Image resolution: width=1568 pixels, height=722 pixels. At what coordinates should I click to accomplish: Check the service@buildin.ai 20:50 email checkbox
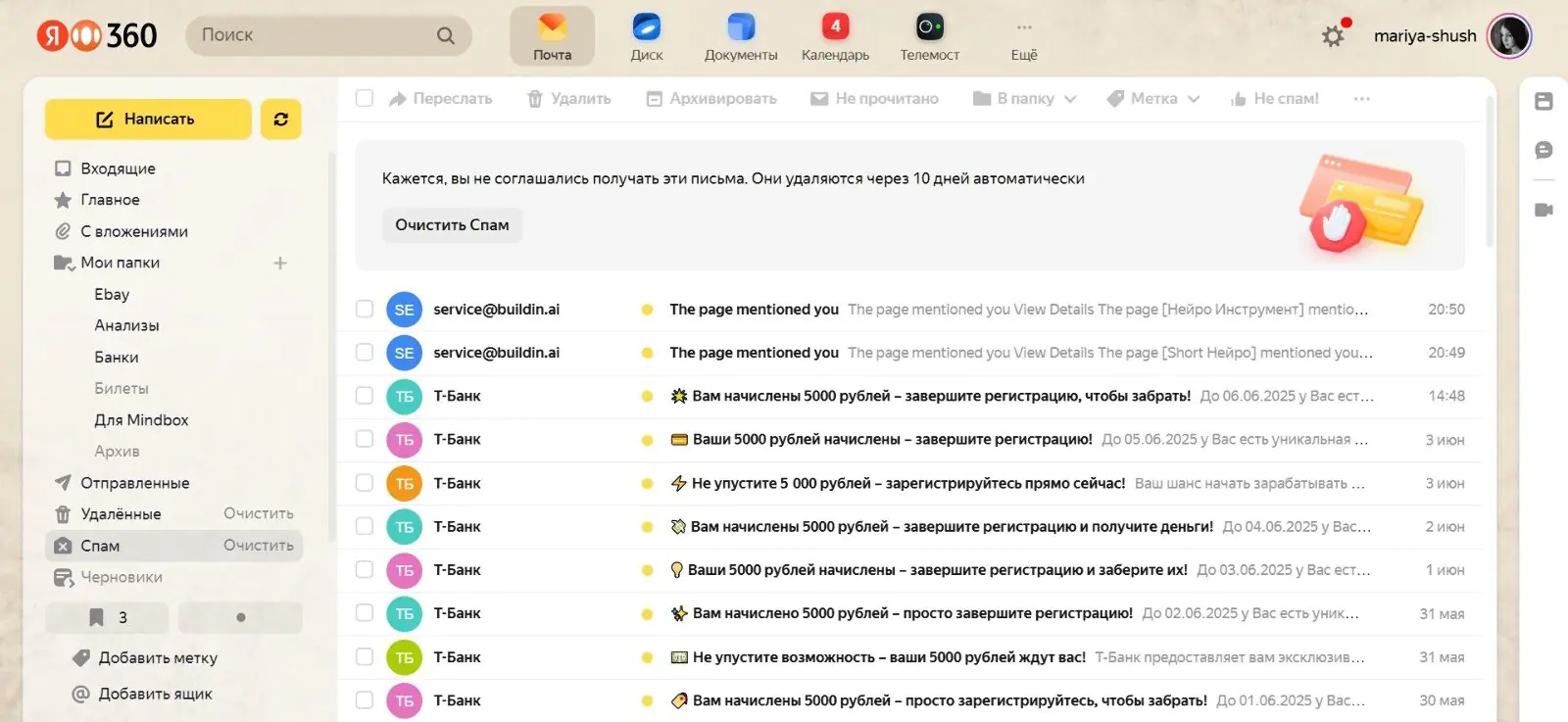point(365,310)
